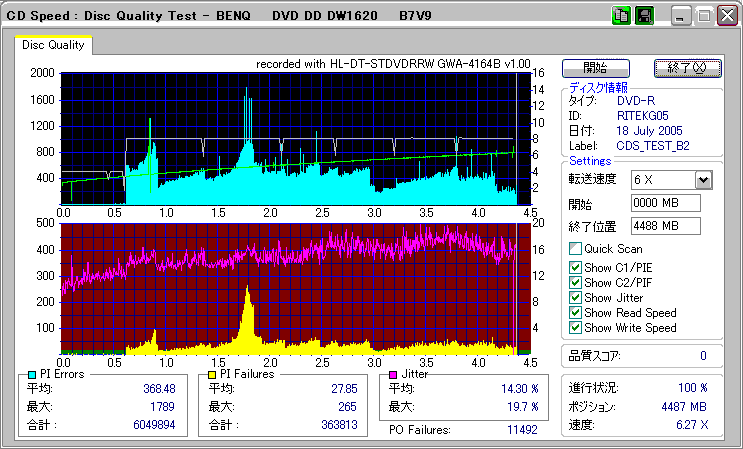
Task: Click the cyan PI Errors swatch
Action: tap(32, 375)
